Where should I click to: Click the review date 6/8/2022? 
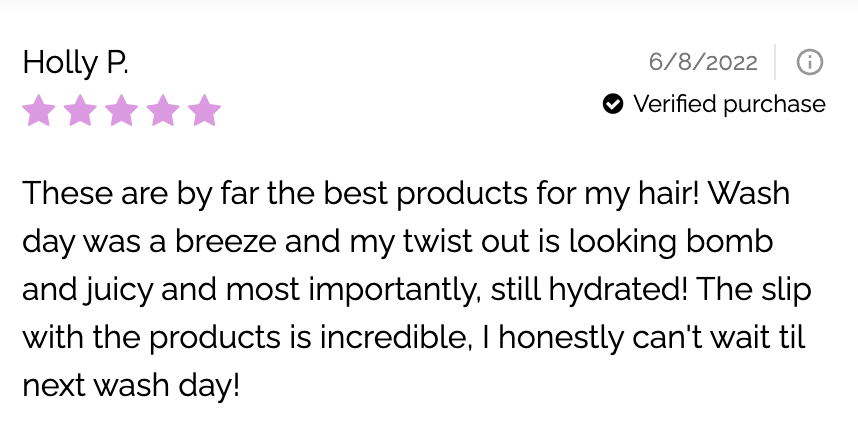coord(703,62)
